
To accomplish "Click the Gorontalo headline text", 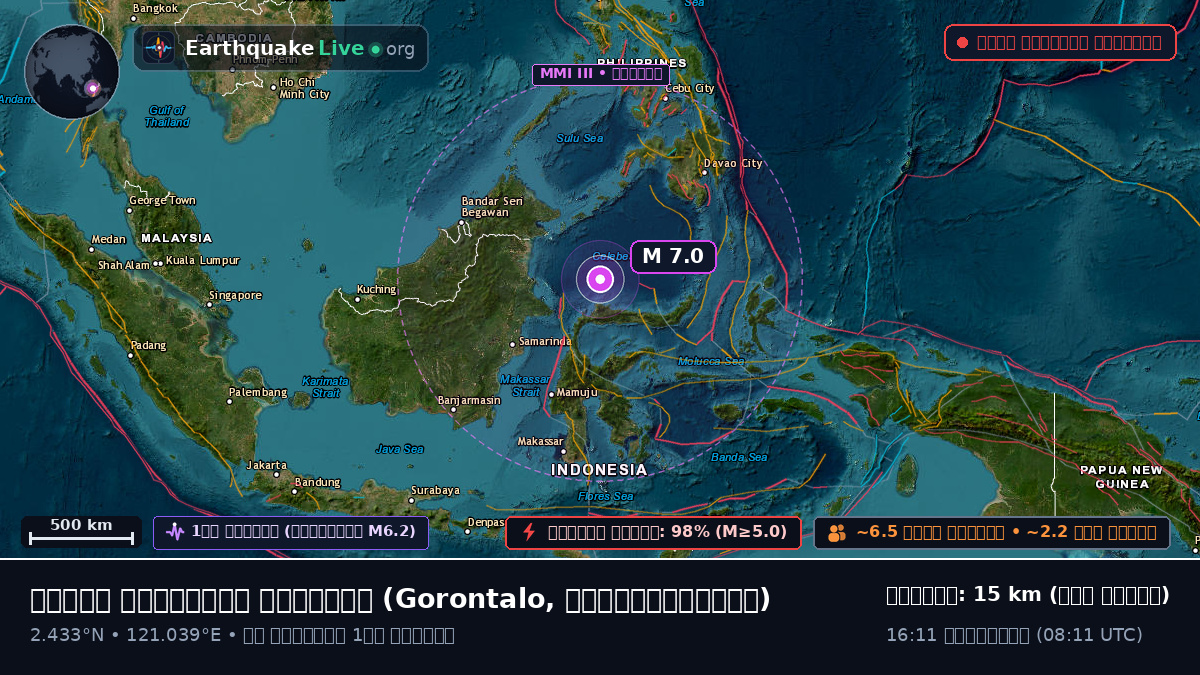I will pos(400,600).
